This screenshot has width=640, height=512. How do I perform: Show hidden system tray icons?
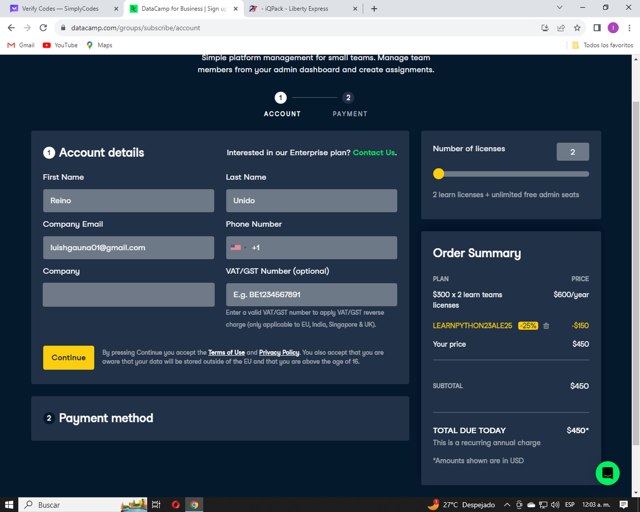507,505
